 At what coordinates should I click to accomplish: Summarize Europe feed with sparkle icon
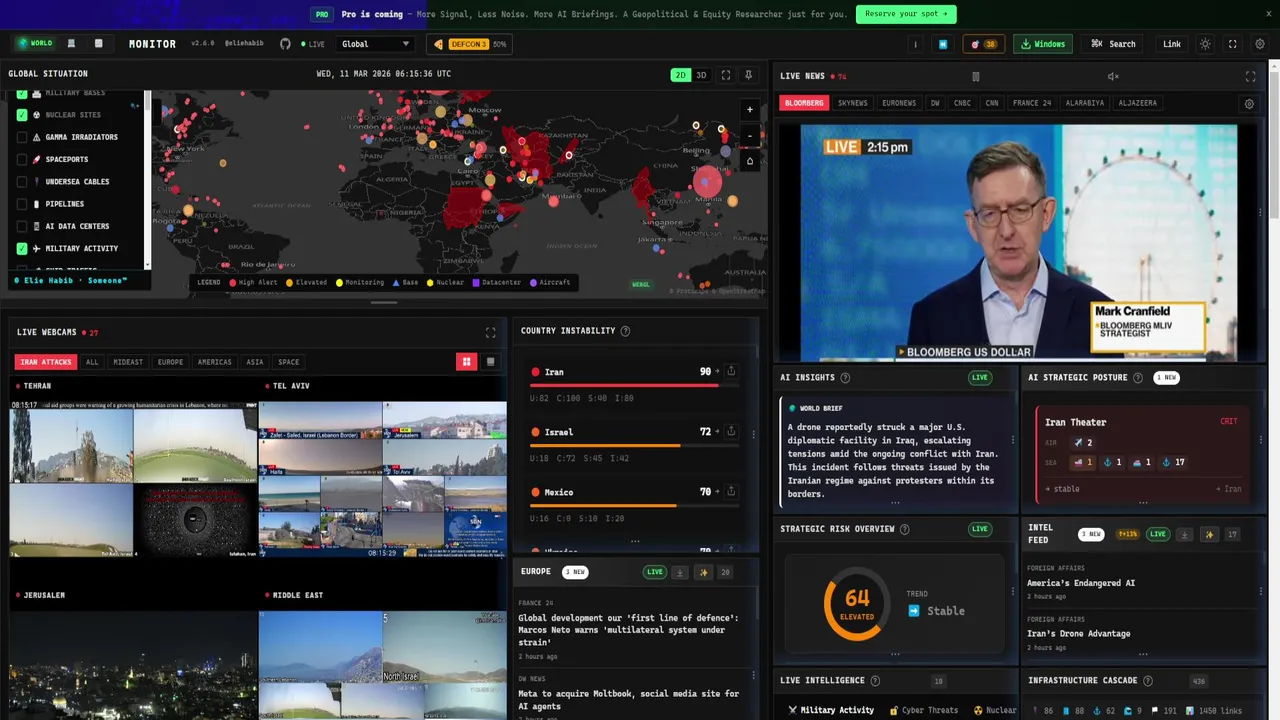(704, 572)
